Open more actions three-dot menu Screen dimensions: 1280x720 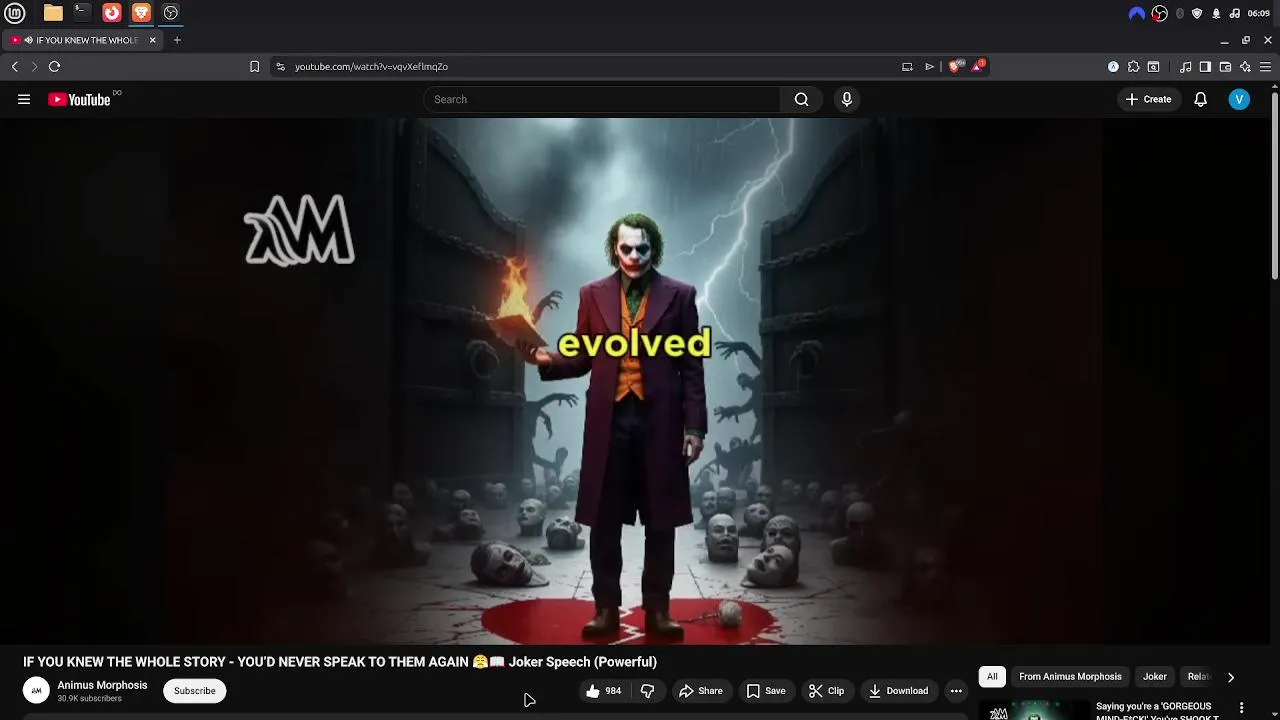point(956,691)
